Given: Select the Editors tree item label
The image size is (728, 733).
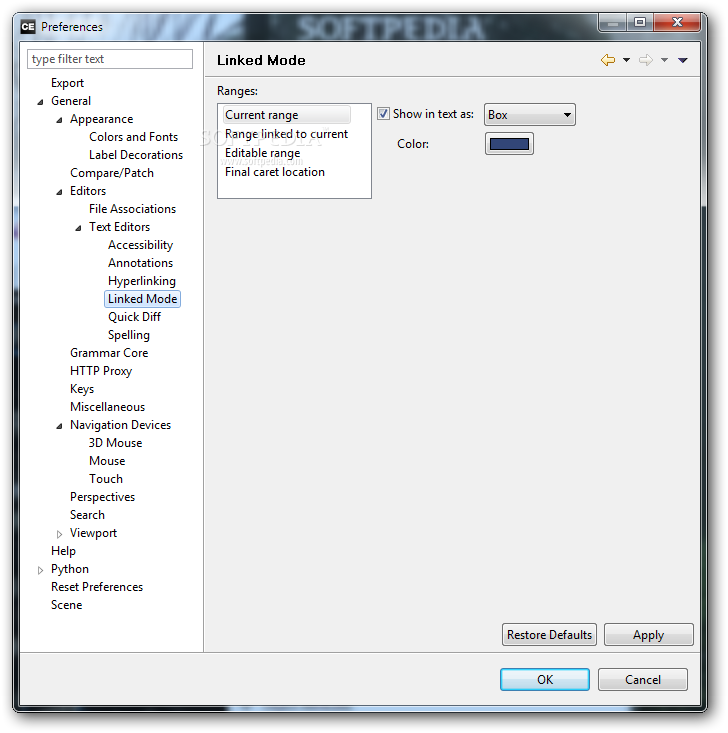Looking at the screenshot, I should click(x=88, y=191).
